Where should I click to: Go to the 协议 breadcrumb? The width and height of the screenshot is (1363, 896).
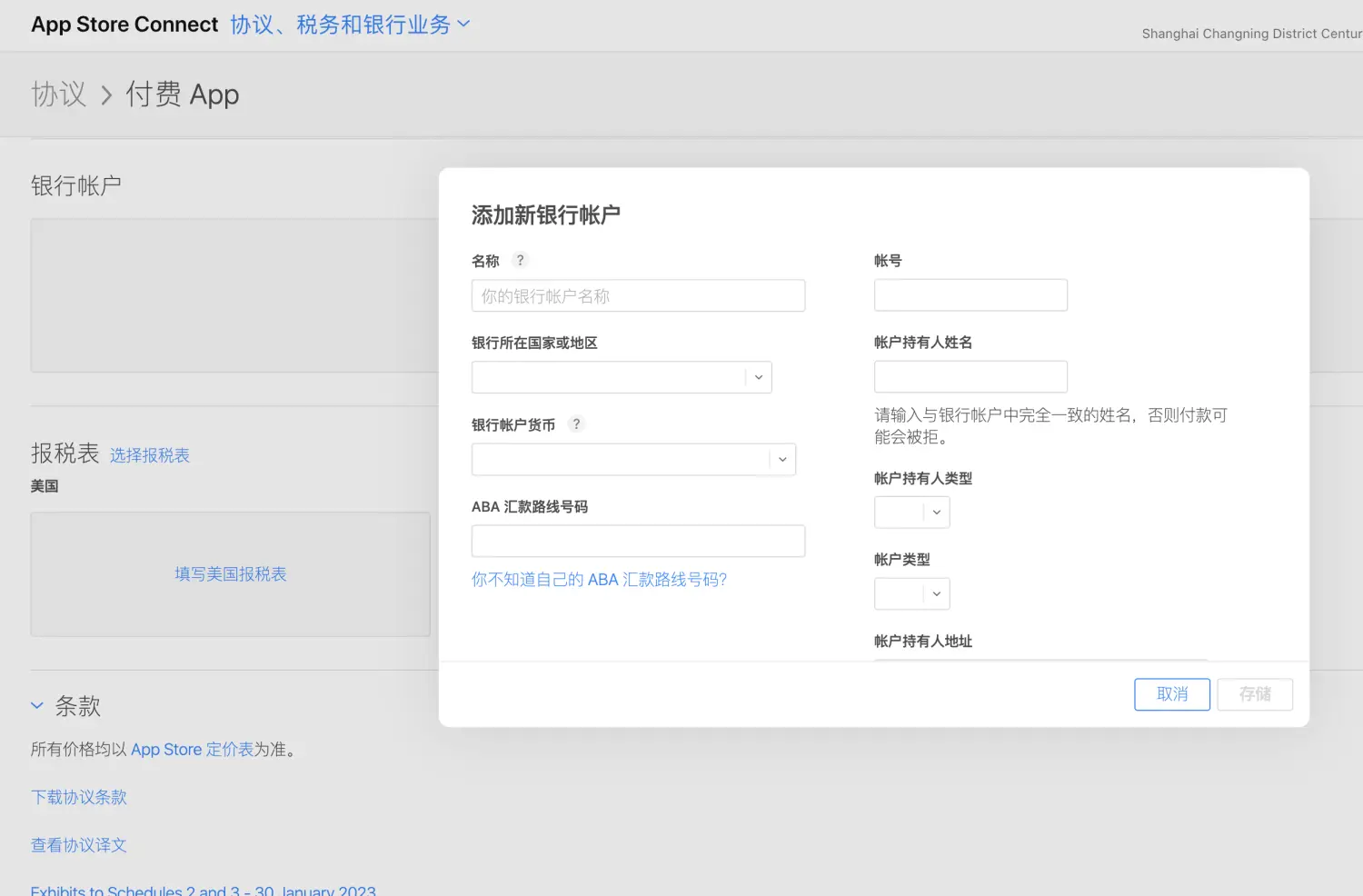58,95
